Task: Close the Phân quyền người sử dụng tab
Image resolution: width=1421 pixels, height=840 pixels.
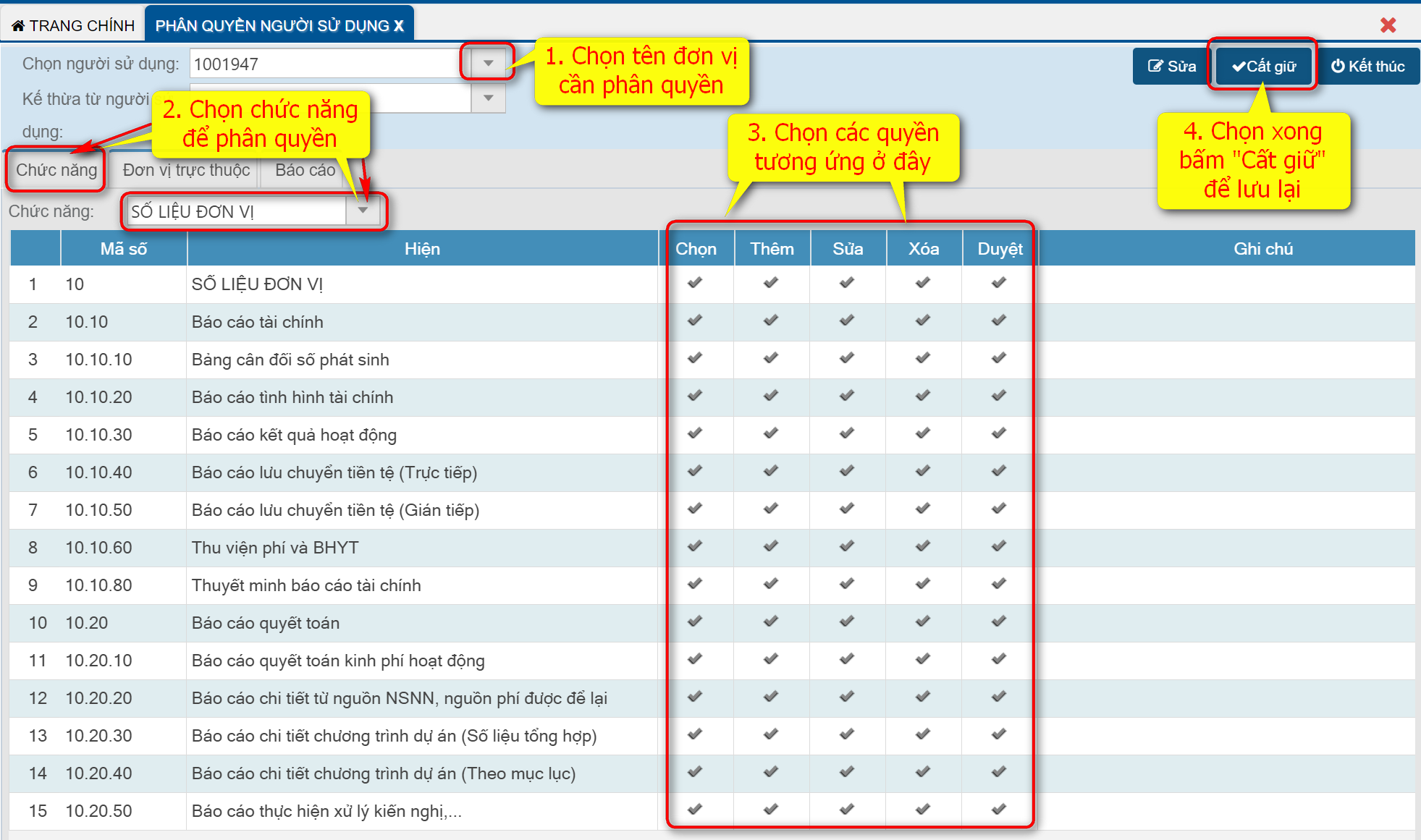Action: 399,26
